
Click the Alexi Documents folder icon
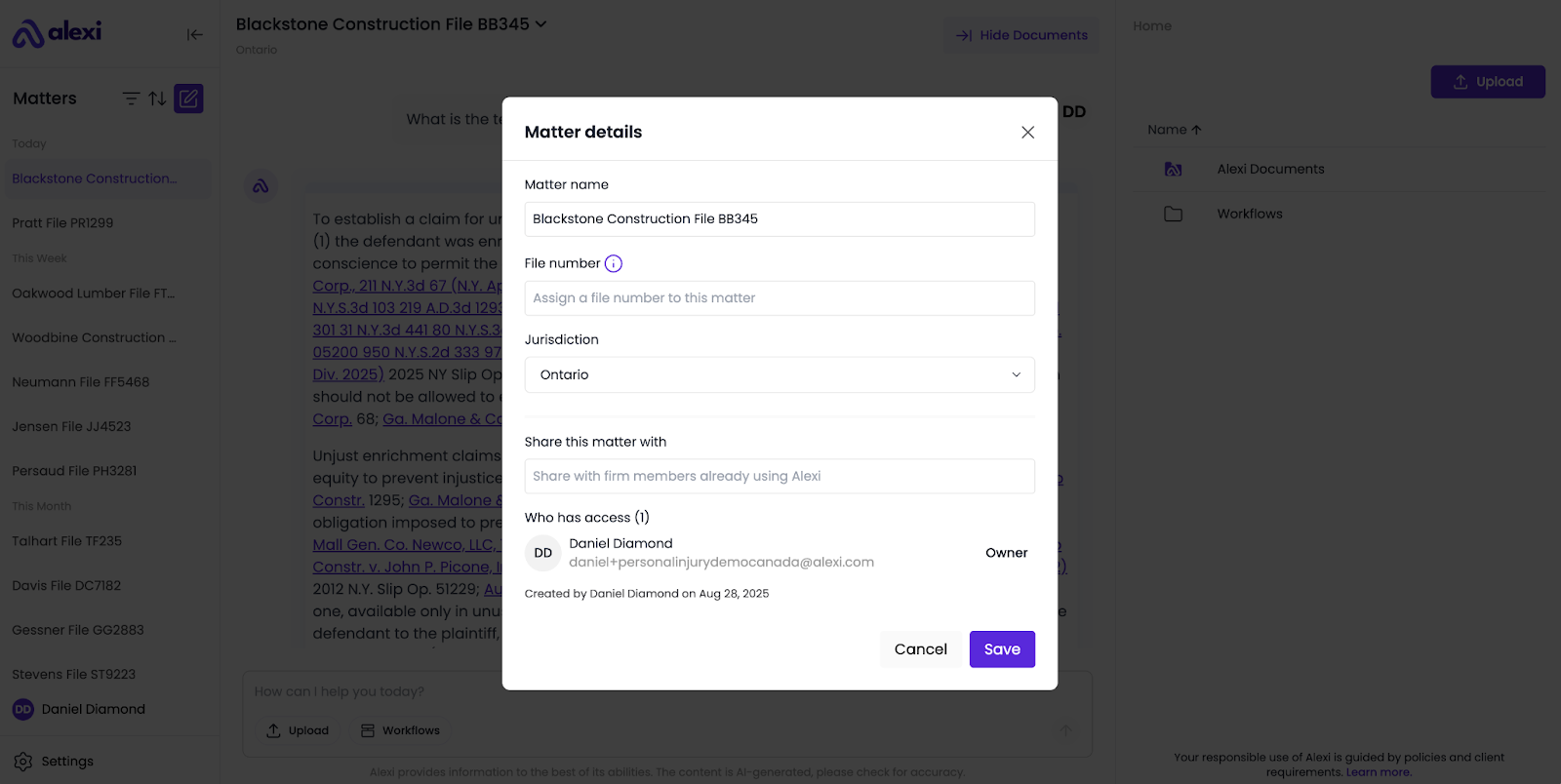click(1174, 170)
